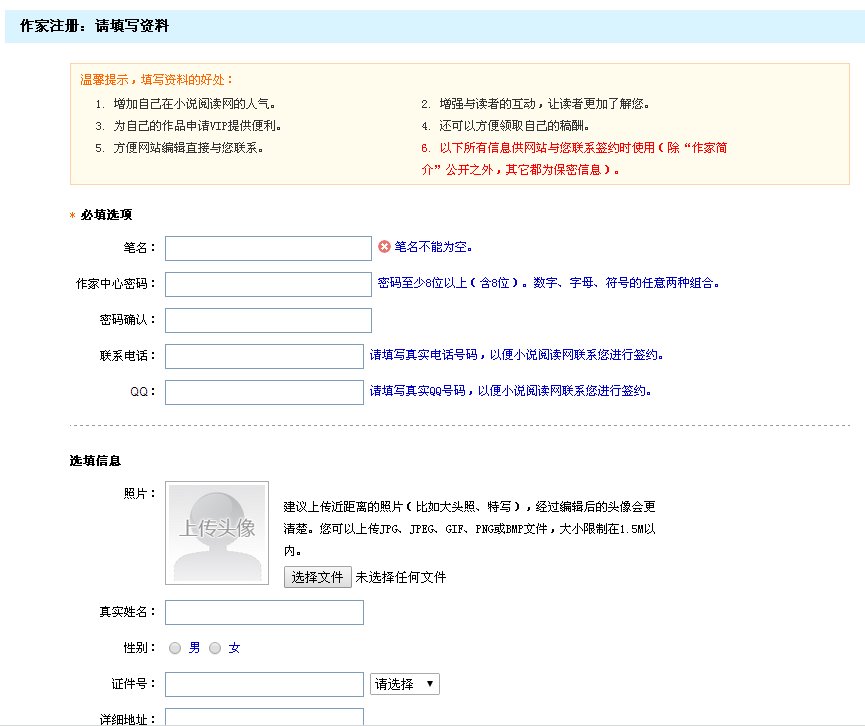Click the 详细地址 detailed address input box

263,716
